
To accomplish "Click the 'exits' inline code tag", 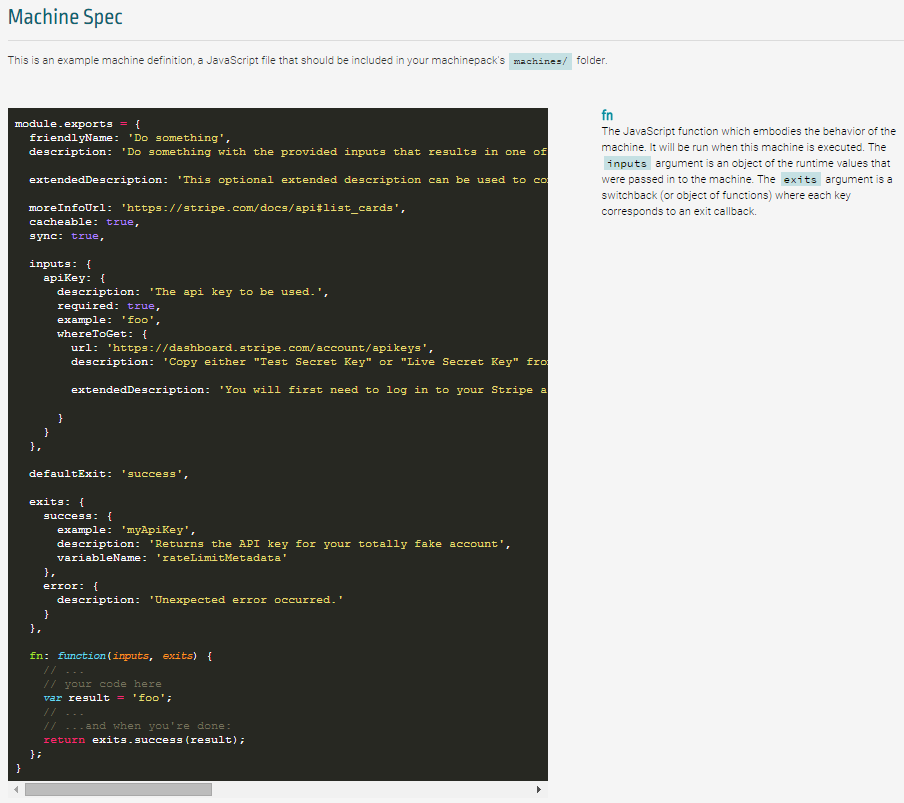I will pyautogui.click(x=800, y=180).
